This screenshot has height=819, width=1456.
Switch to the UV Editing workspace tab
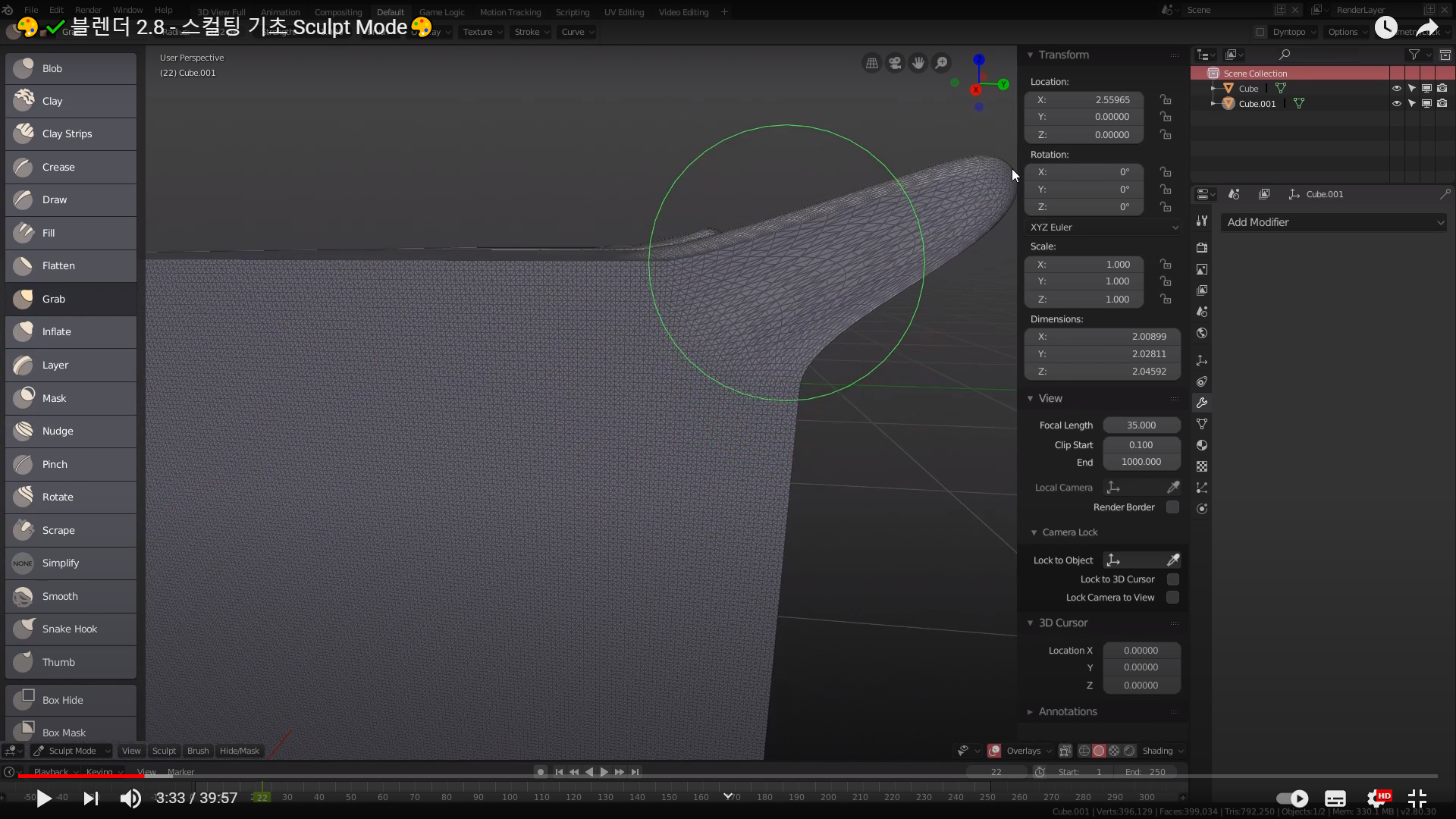pyautogui.click(x=623, y=12)
